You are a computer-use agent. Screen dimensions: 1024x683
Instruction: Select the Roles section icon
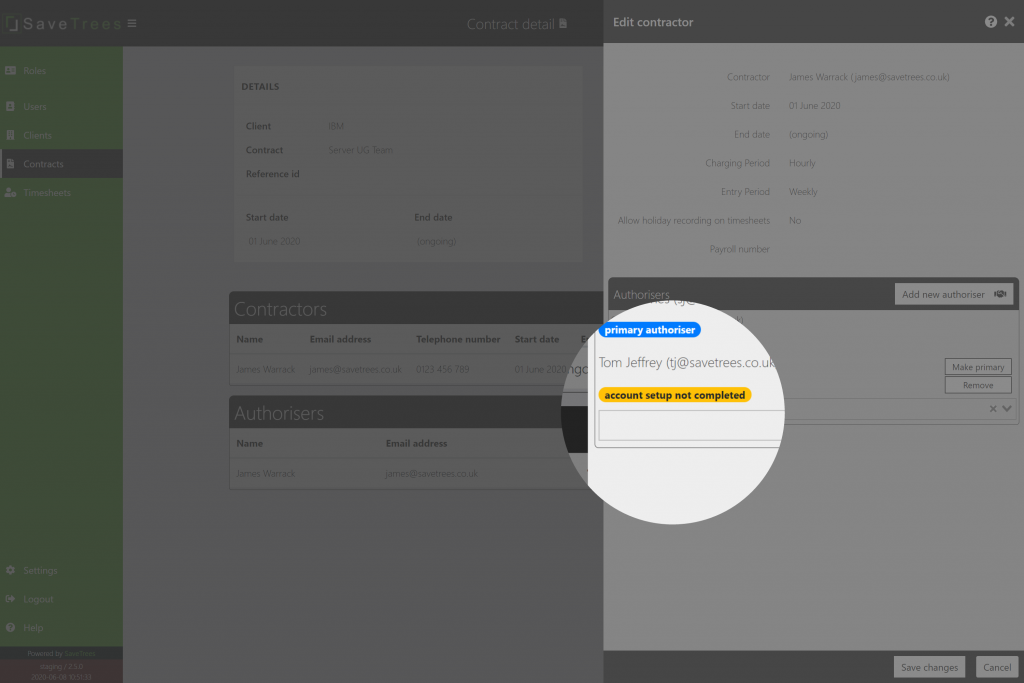(x=10, y=71)
